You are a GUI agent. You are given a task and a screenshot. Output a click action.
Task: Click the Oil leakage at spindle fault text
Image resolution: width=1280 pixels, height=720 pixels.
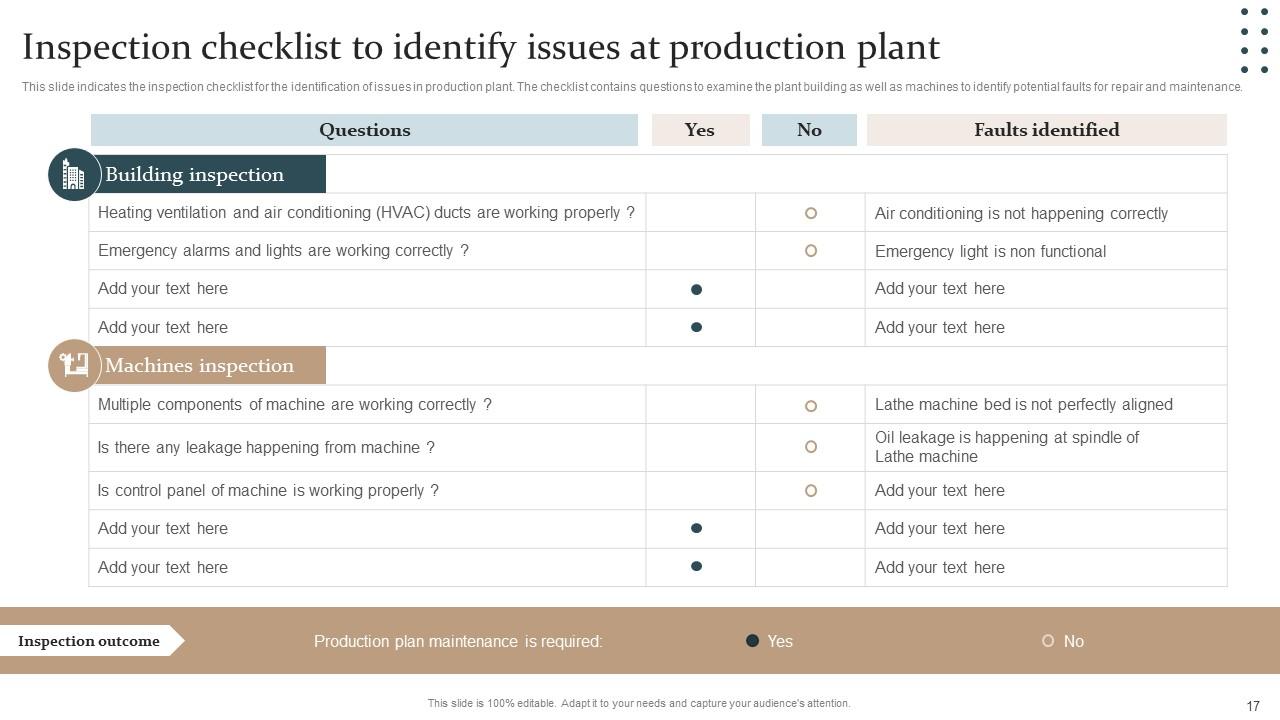[x=1007, y=447]
